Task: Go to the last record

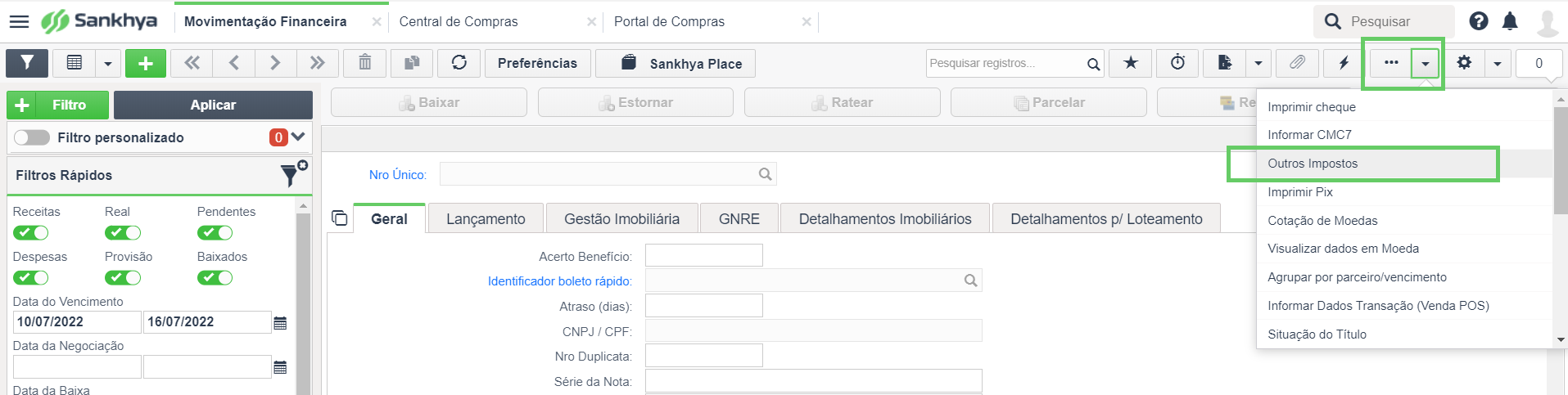Action: pos(317,63)
